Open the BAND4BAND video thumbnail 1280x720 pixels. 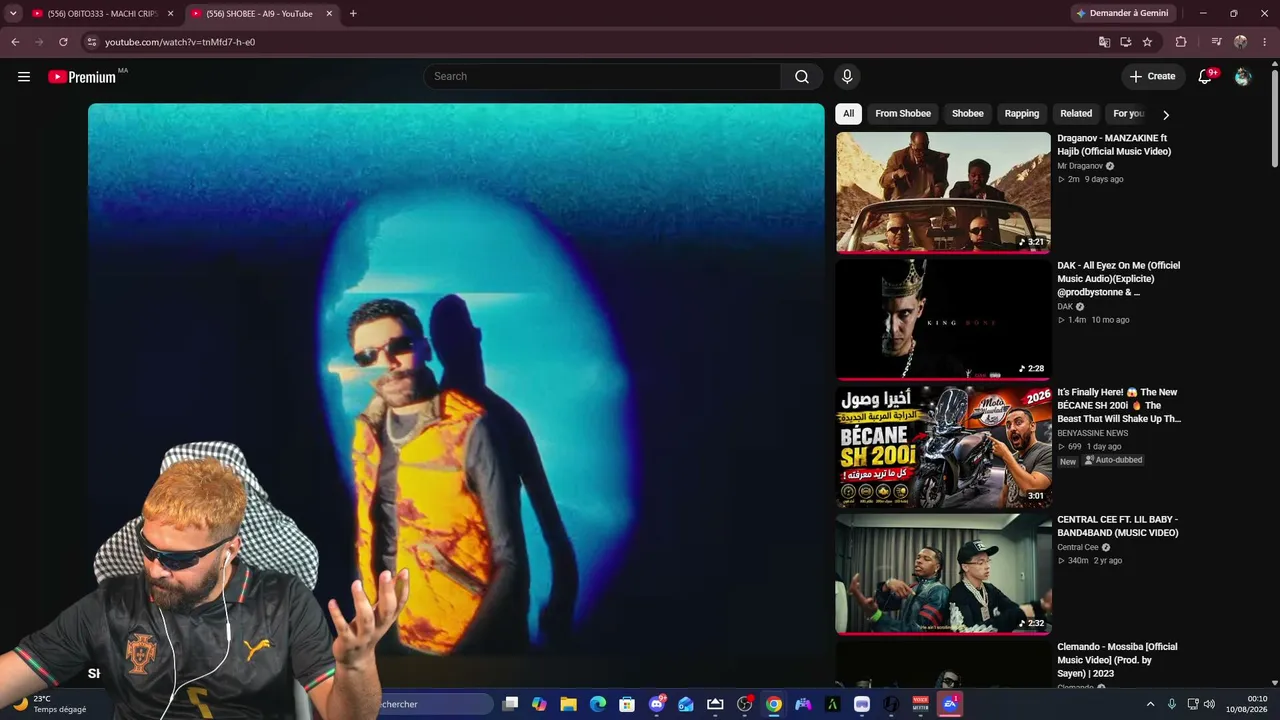pos(943,573)
